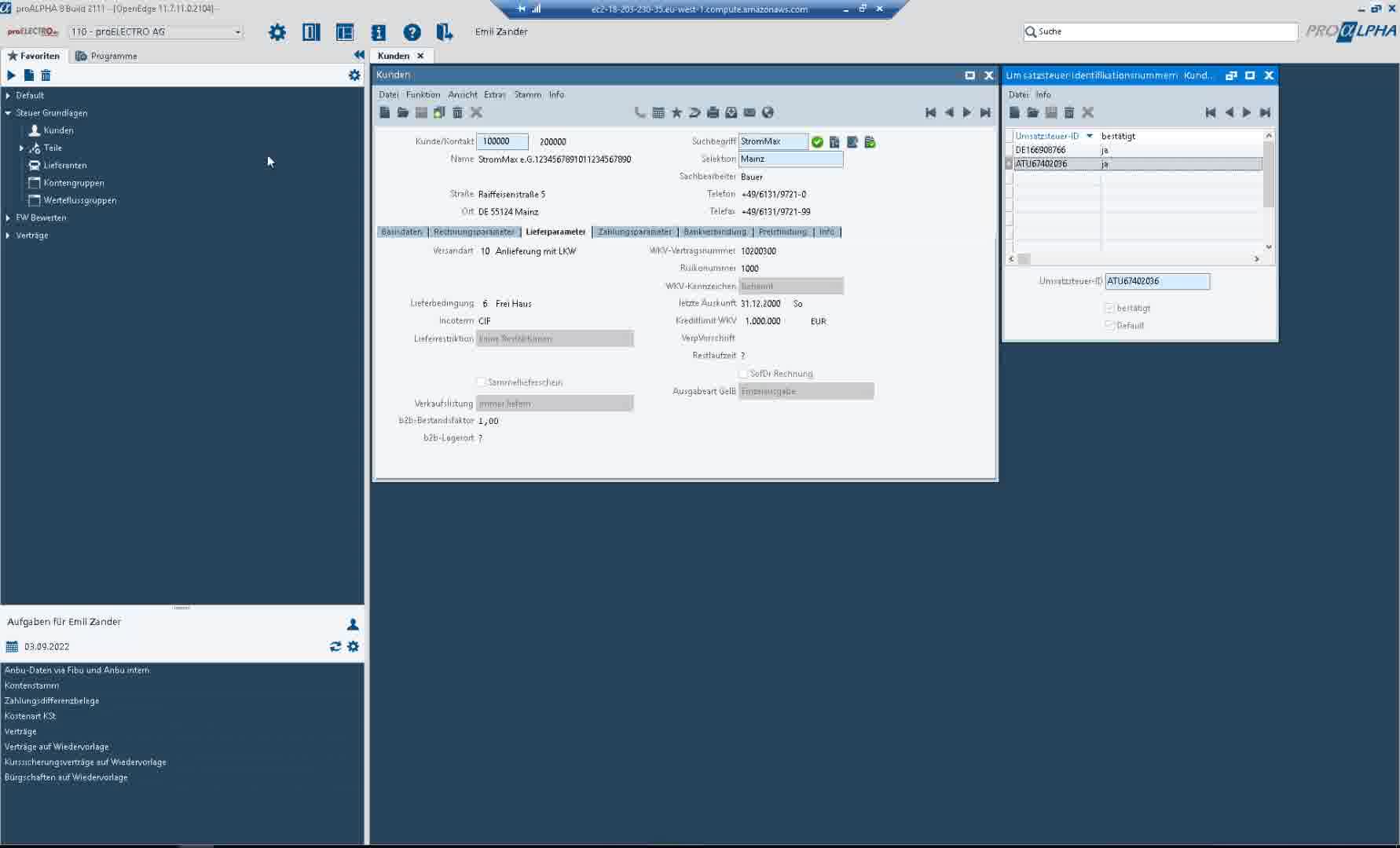The height and width of the screenshot is (848, 1400).
Task: Refresh tasks list for Emil Zander
Action: tap(335, 646)
